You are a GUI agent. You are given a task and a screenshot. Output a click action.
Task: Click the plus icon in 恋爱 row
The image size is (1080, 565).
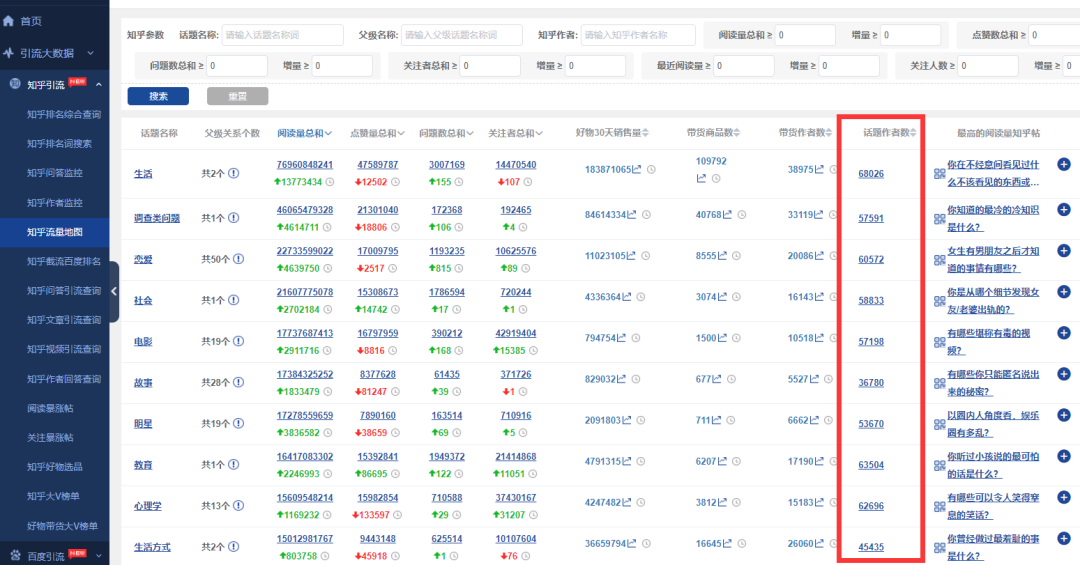(x=1064, y=251)
